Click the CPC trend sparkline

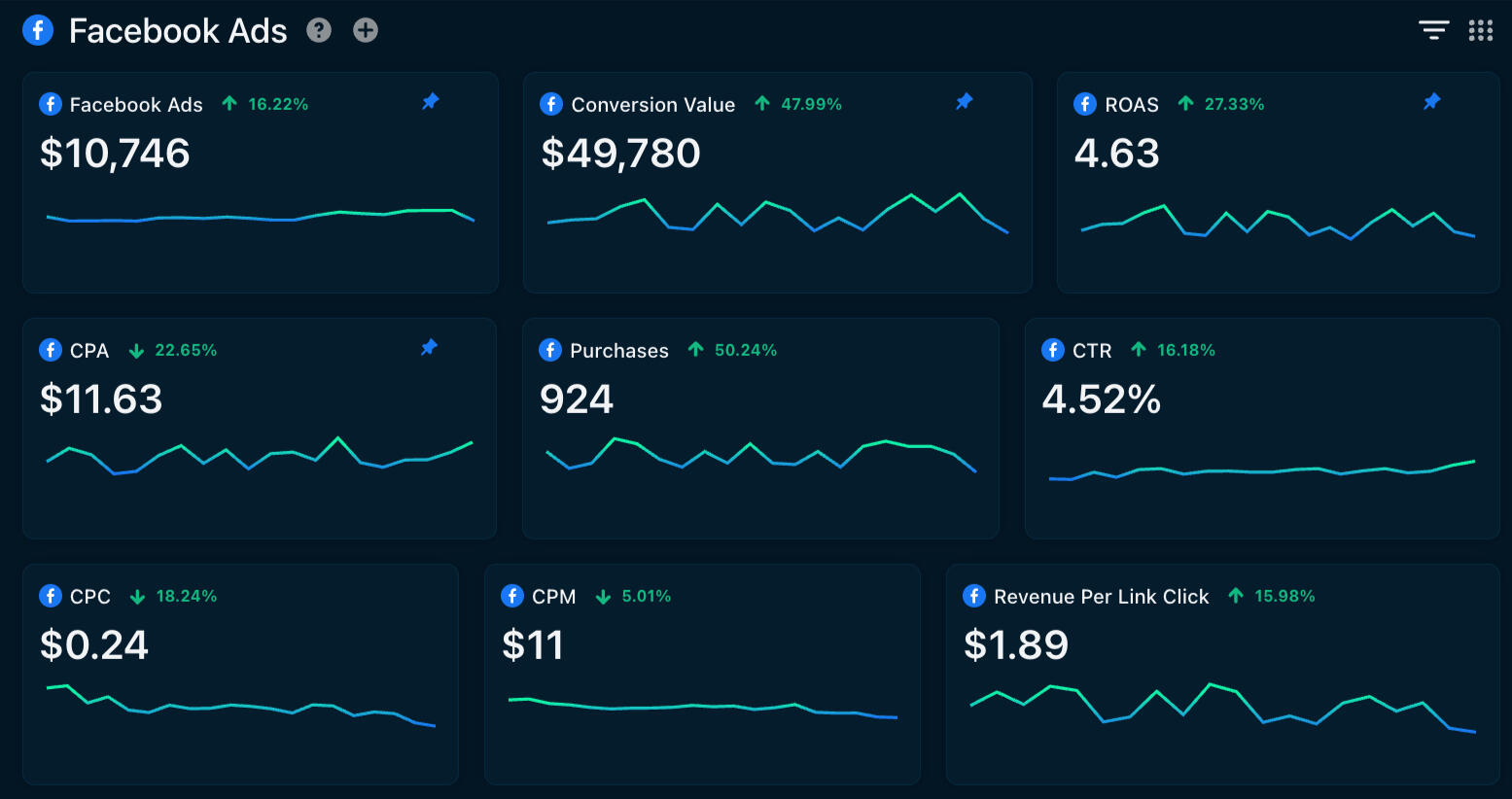click(240, 706)
